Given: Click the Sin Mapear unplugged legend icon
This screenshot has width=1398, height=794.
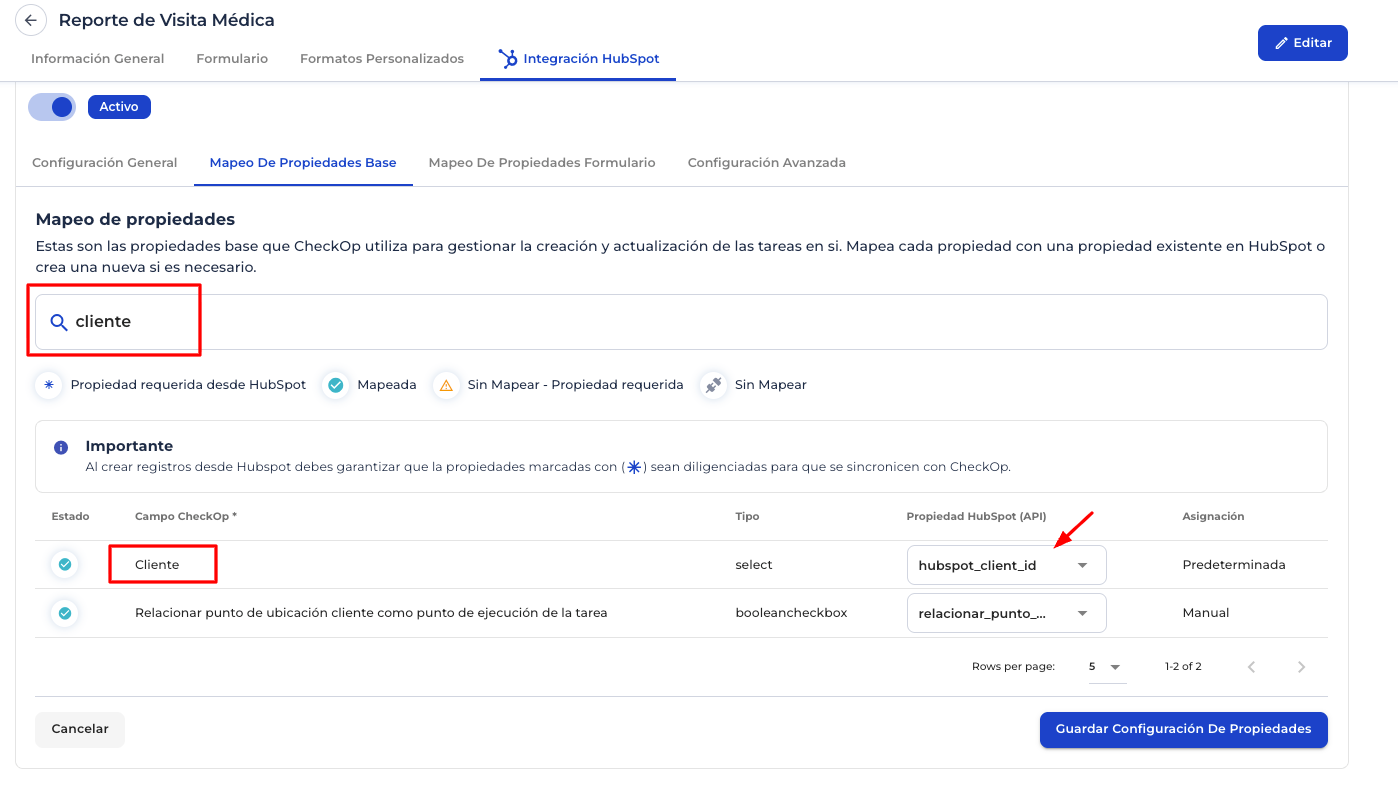Looking at the screenshot, I should click(713, 385).
